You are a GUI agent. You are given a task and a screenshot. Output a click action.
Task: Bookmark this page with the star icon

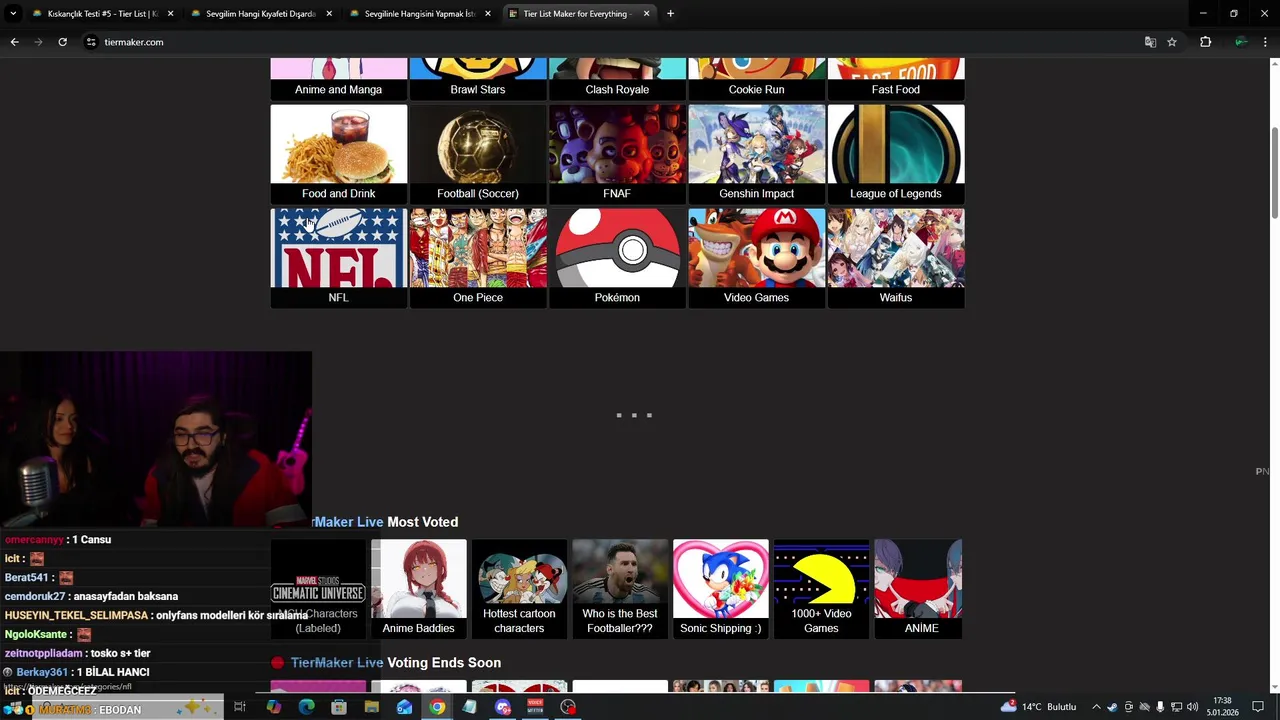click(1172, 42)
